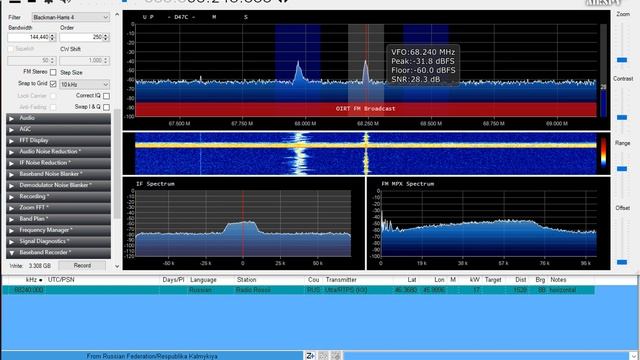This screenshot has width=640, height=360.
Task: Expand the Baseband Noise Blanker panel
Action: (58, 174)
